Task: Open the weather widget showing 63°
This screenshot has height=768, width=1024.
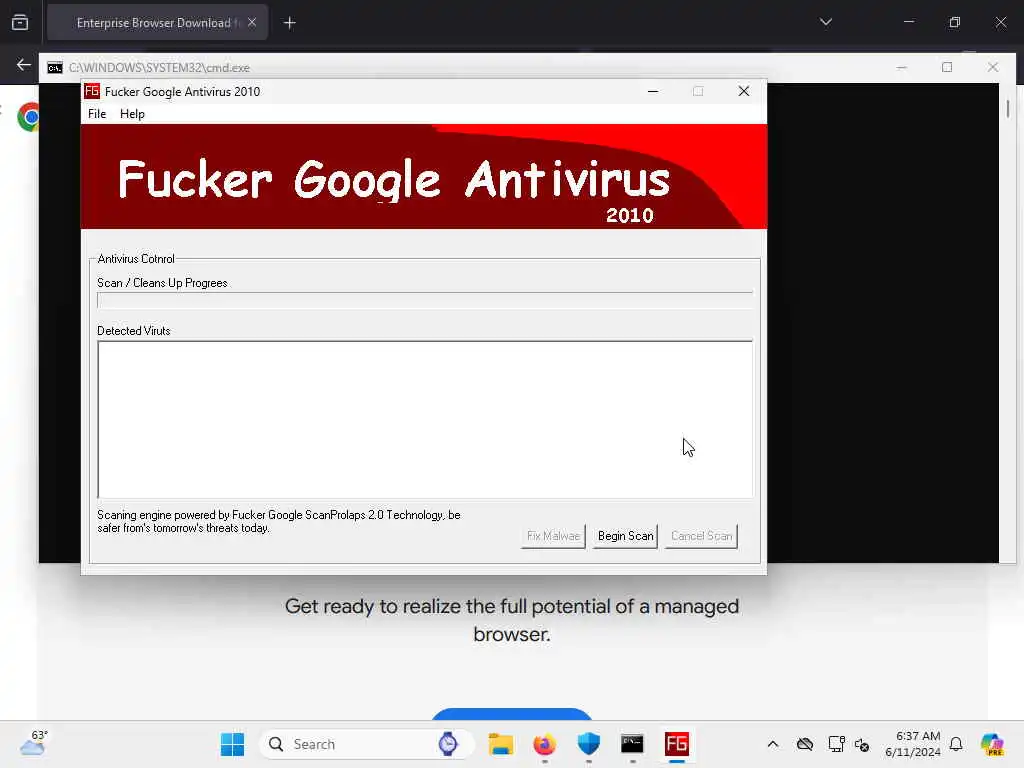Action: point(33,743)
